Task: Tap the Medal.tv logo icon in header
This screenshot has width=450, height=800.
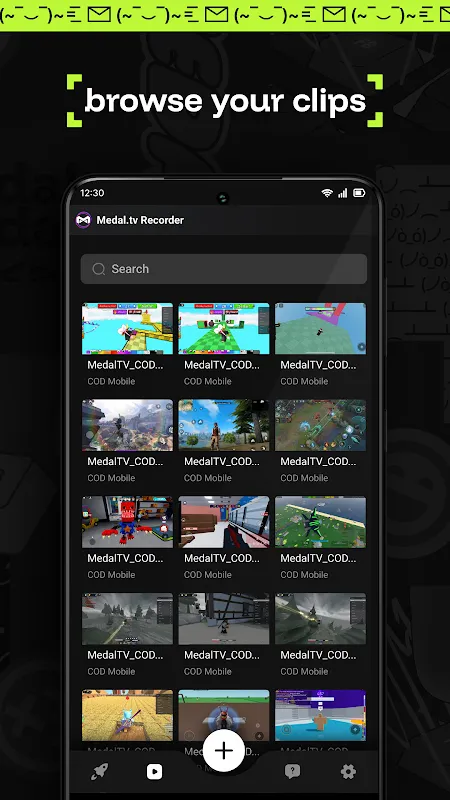Action: 83,220
